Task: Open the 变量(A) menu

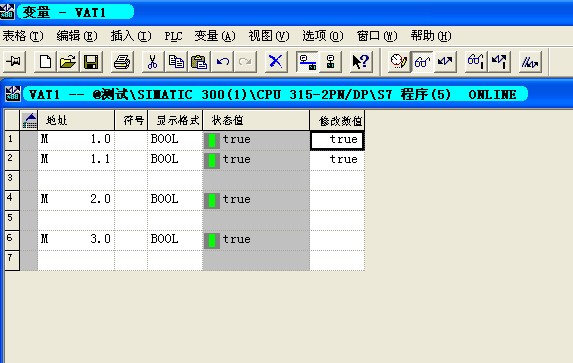Action: [x=215, y=36]
